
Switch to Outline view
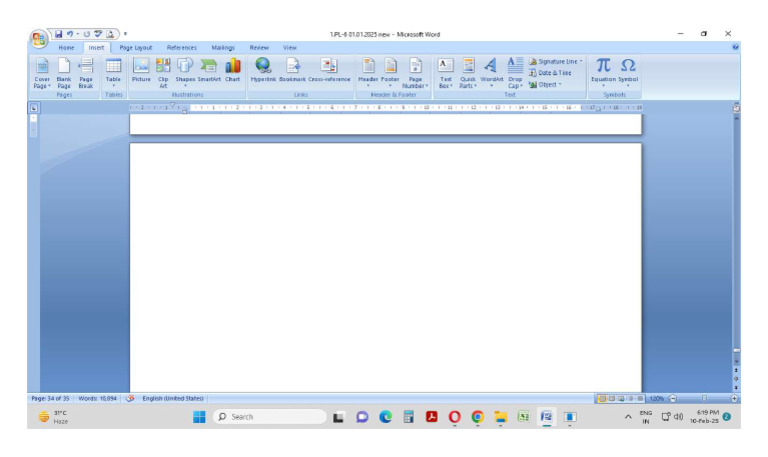tap(630, 399)
